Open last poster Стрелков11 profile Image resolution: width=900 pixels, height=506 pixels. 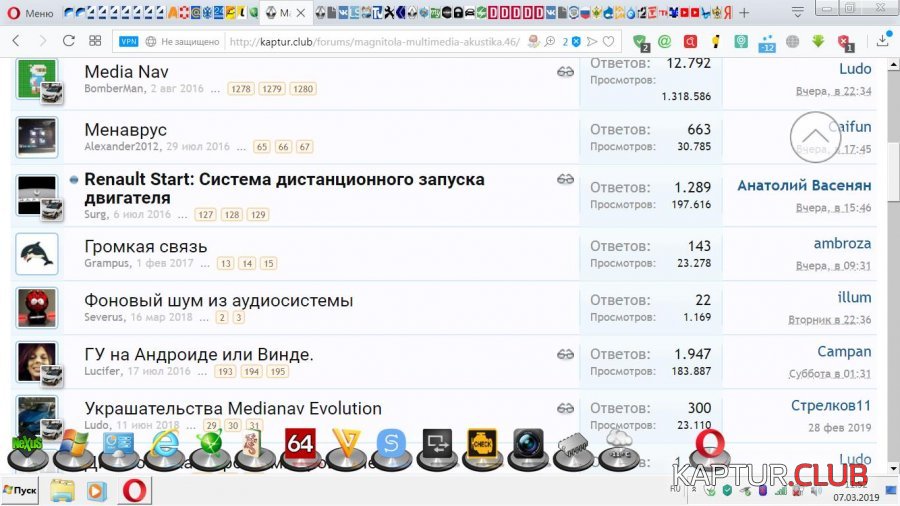click(x=831, y=406)
